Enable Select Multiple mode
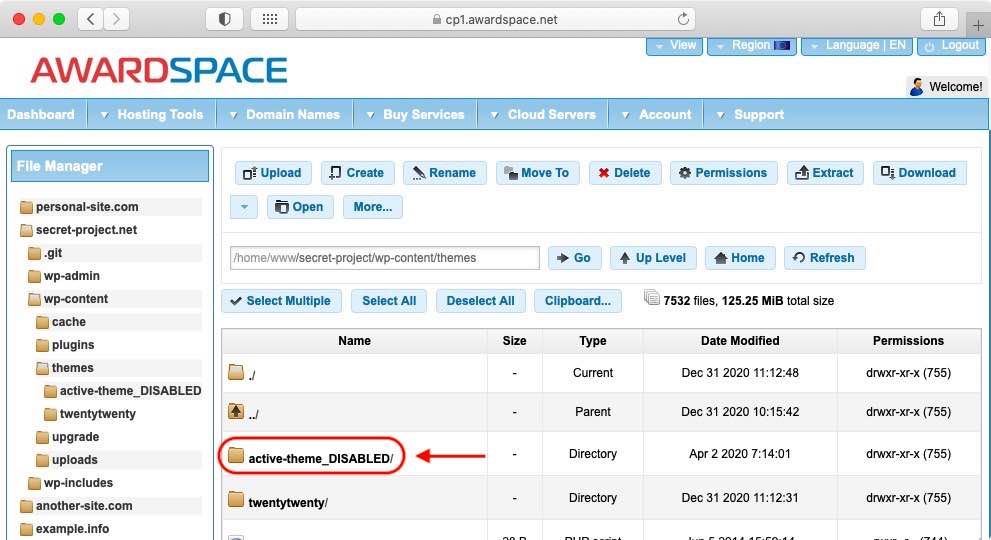This screenshot has height=540, width=991. pos(281,301)
